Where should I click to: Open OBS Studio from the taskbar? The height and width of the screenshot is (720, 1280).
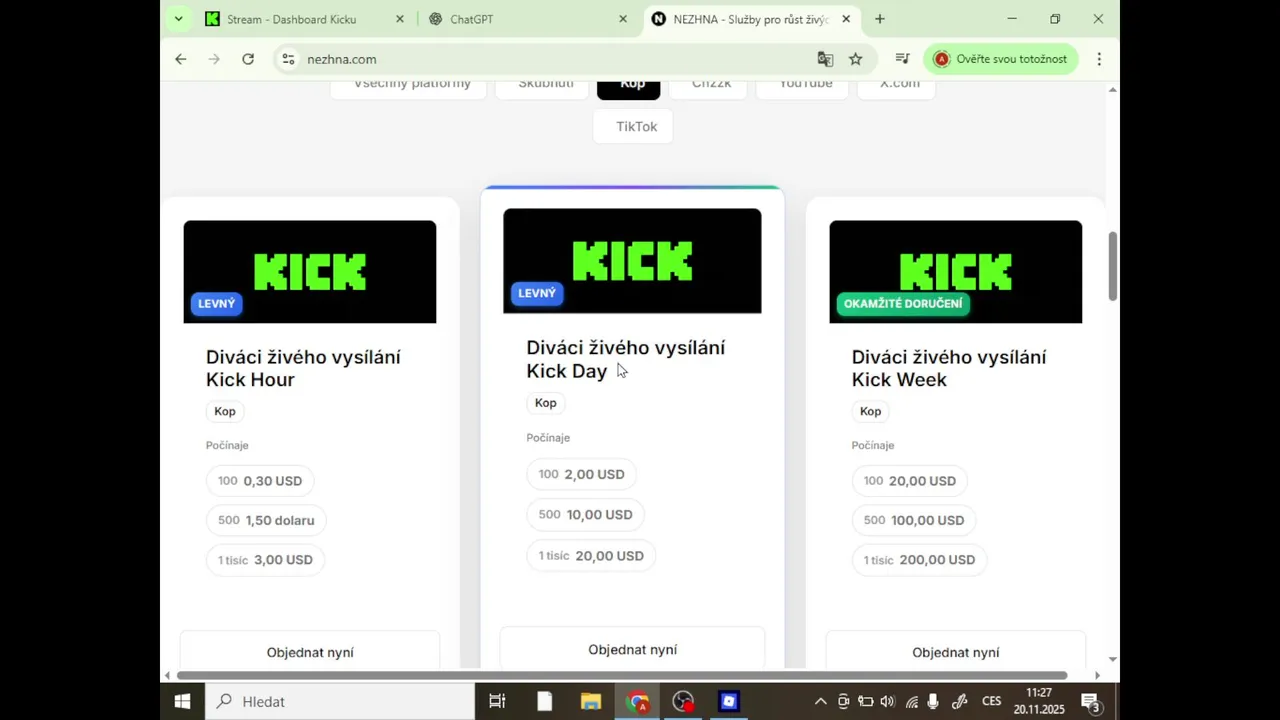683,701
